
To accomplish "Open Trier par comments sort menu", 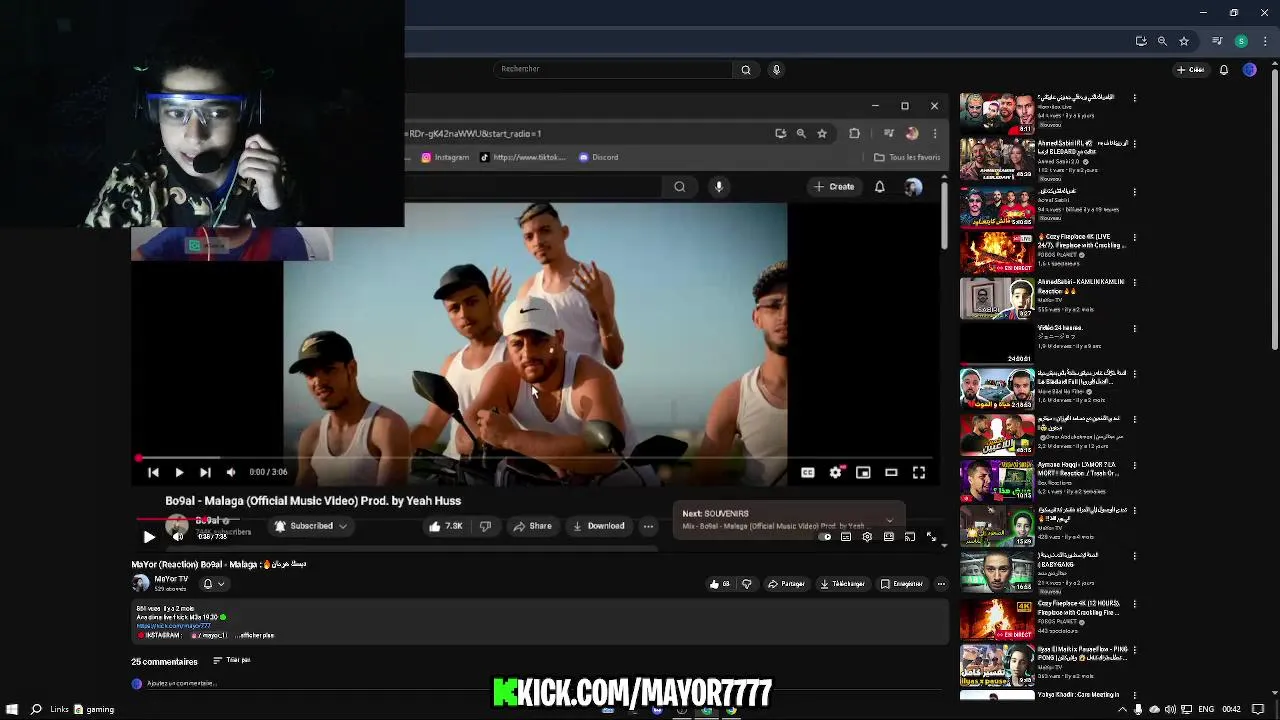I will tap(232, 660).
